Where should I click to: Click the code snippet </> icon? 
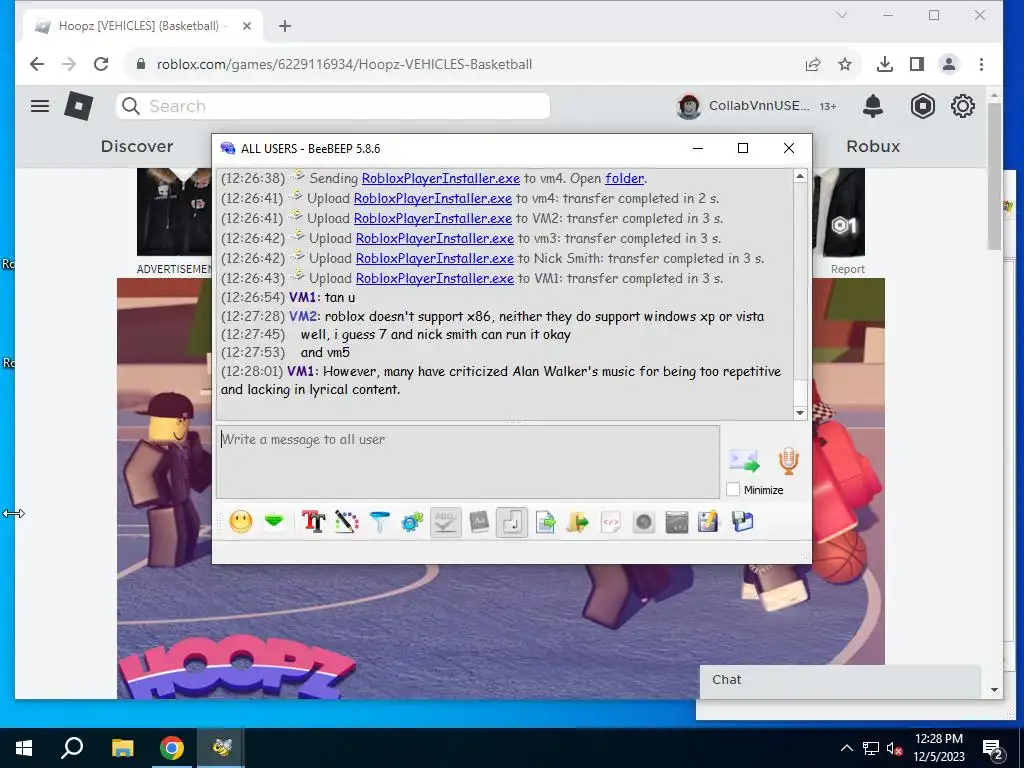click(611, 522)
